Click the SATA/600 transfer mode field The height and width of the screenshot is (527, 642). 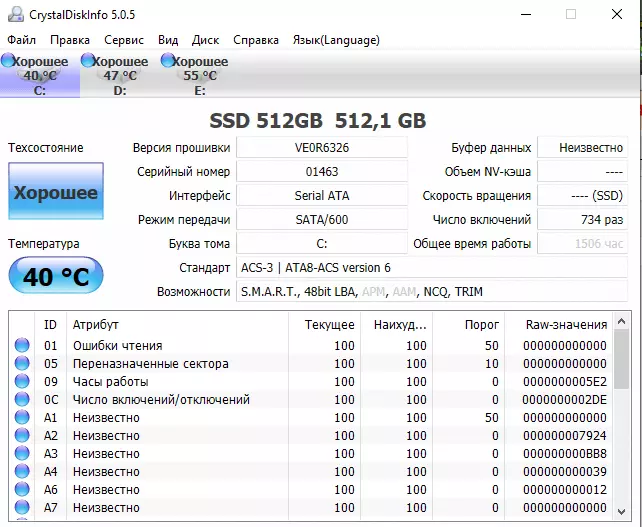(x=322, y=219)
